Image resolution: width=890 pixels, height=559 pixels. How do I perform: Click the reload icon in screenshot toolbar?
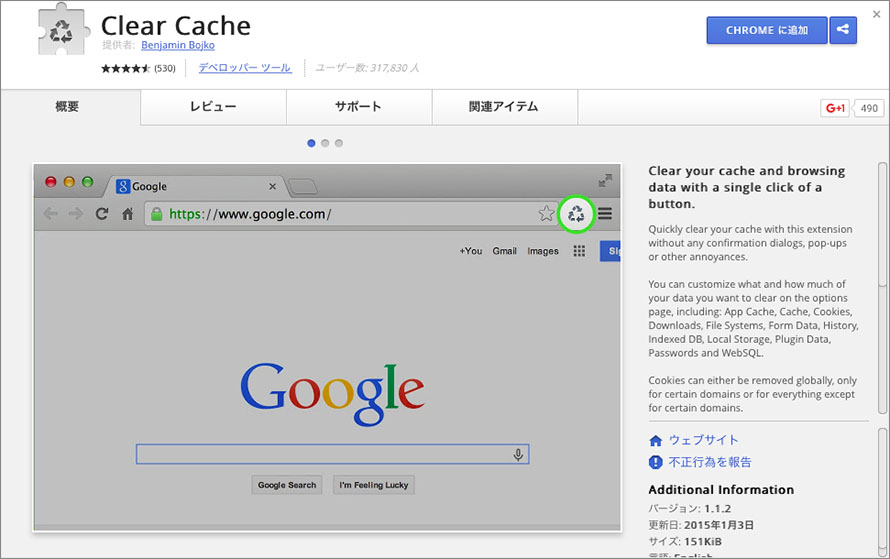coord(102,214)
